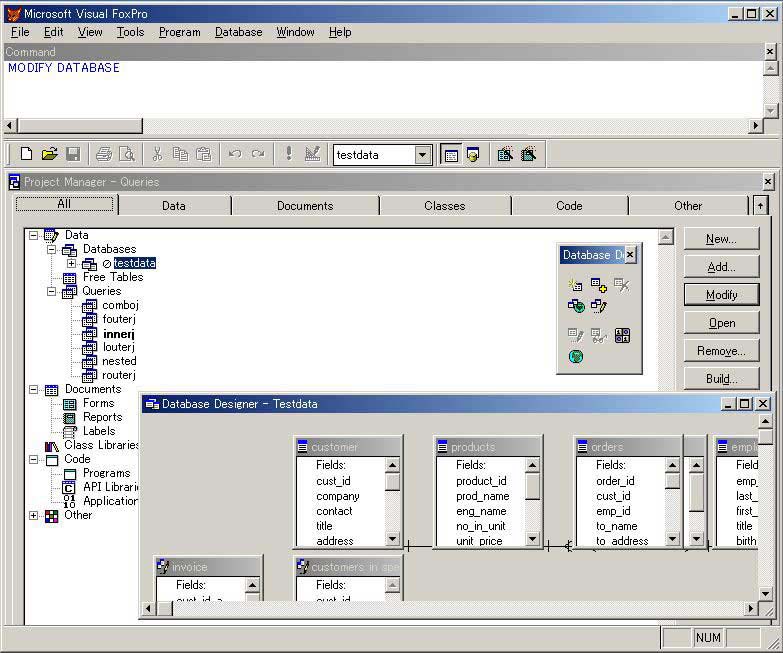Collapse the Queries tree node

coord(51,291)
